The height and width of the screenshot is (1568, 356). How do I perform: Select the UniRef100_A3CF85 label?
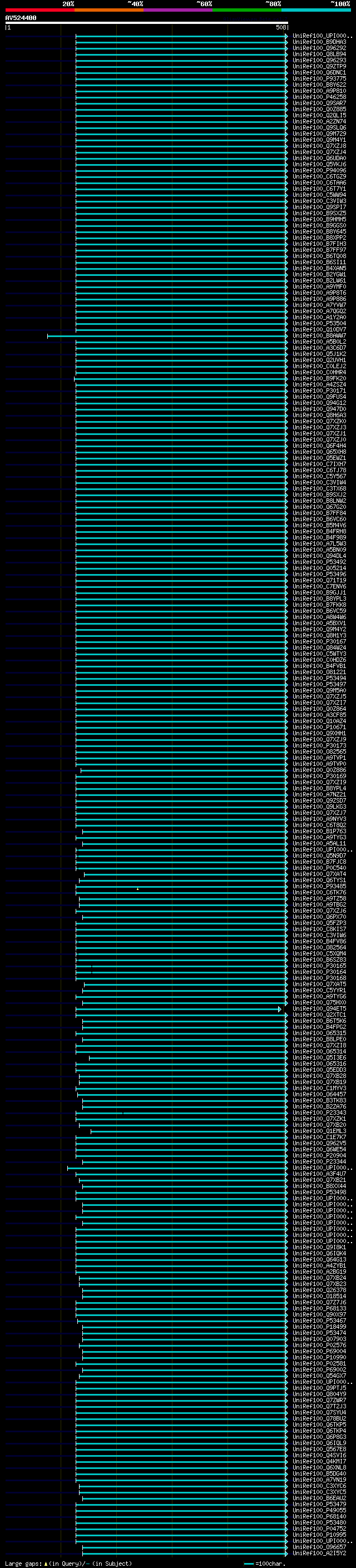coord(319,715)
